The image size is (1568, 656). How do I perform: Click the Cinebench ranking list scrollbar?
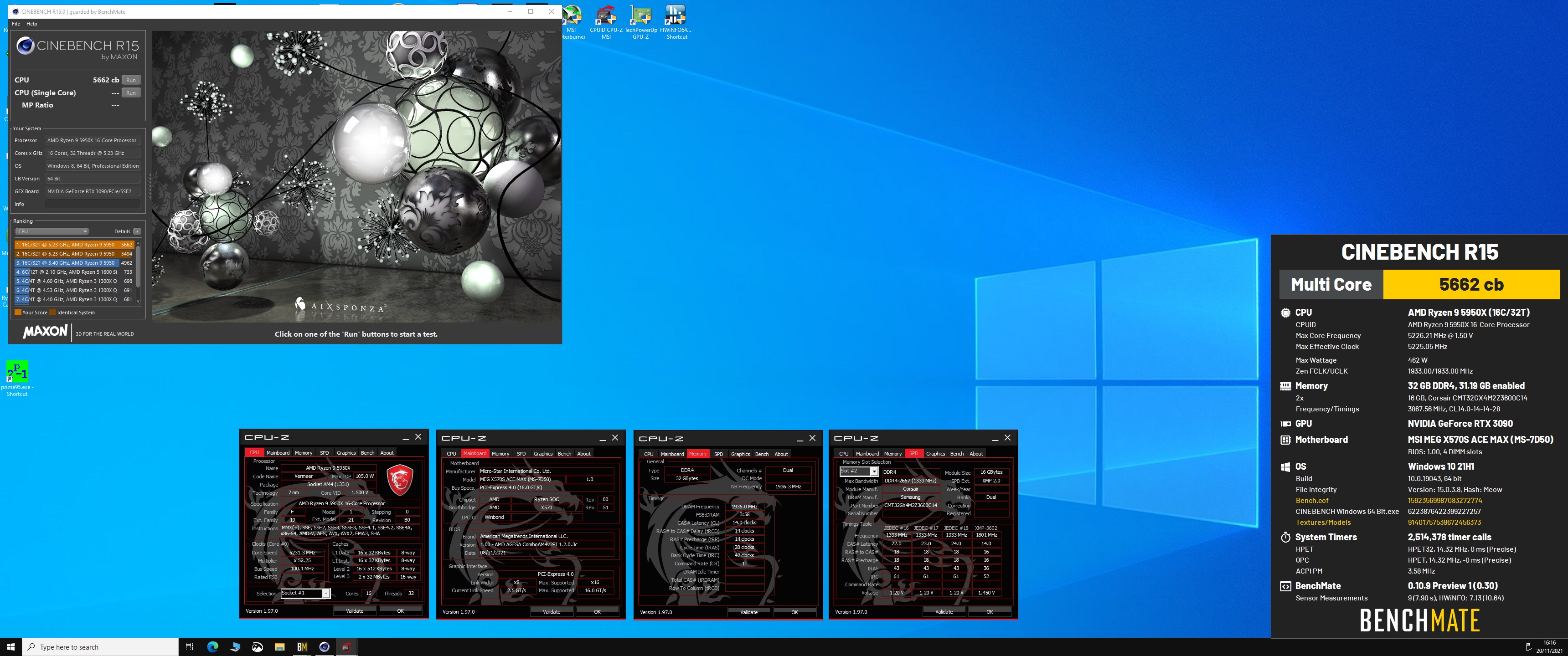click(138, 272)
